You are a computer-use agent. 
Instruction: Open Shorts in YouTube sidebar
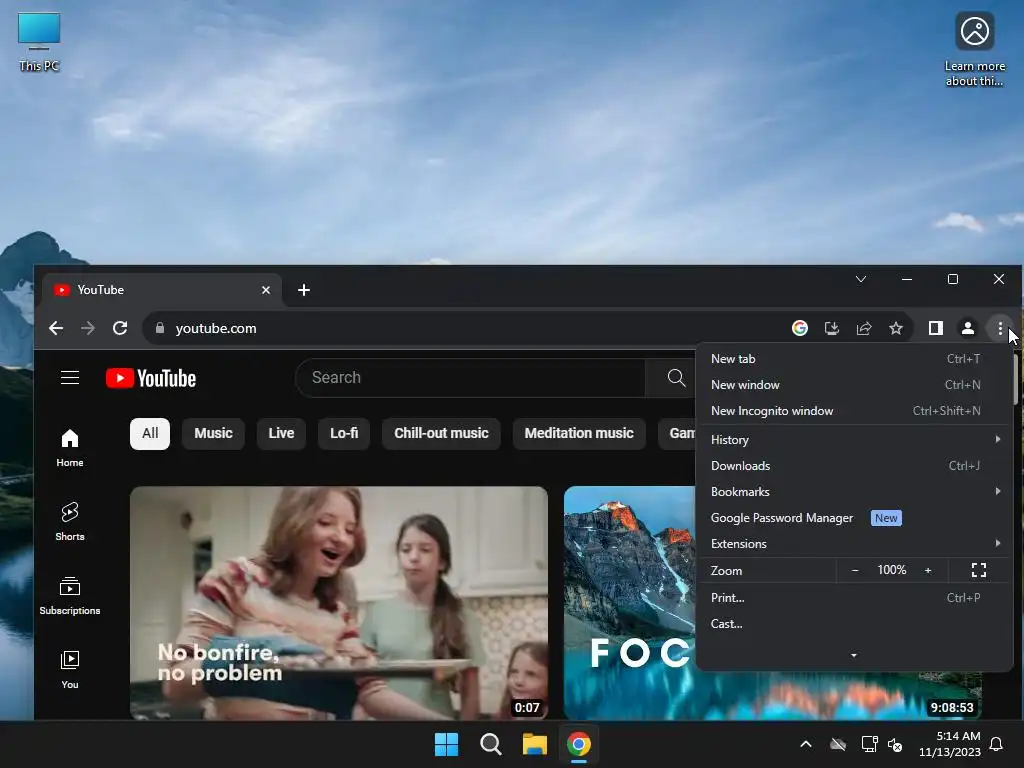[70, 522]
